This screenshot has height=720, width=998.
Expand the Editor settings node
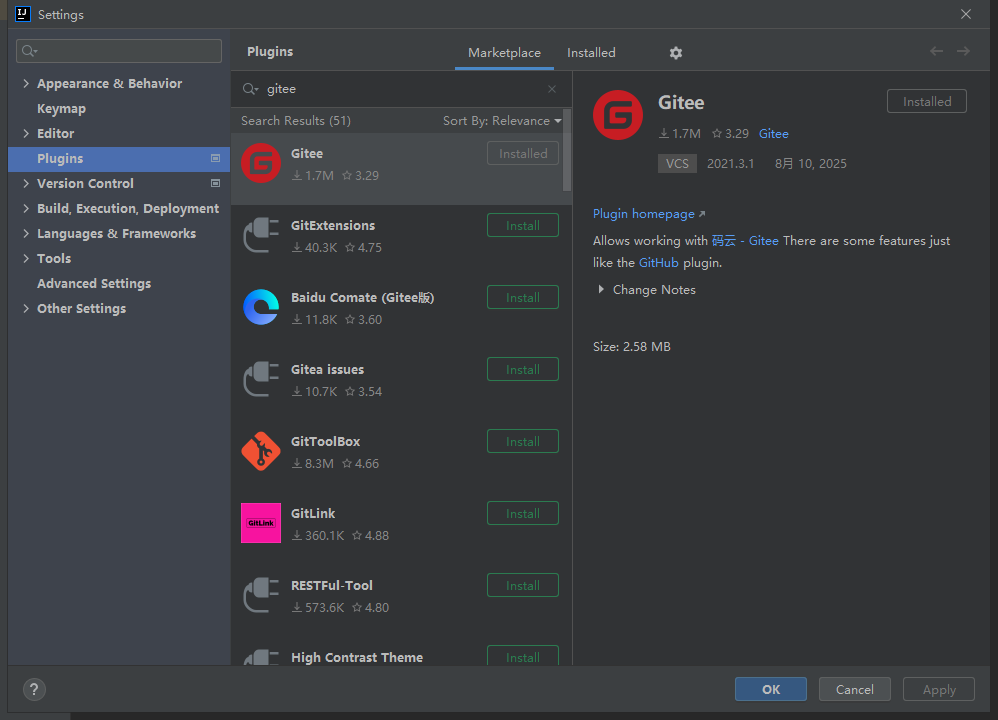click(26, 133)
